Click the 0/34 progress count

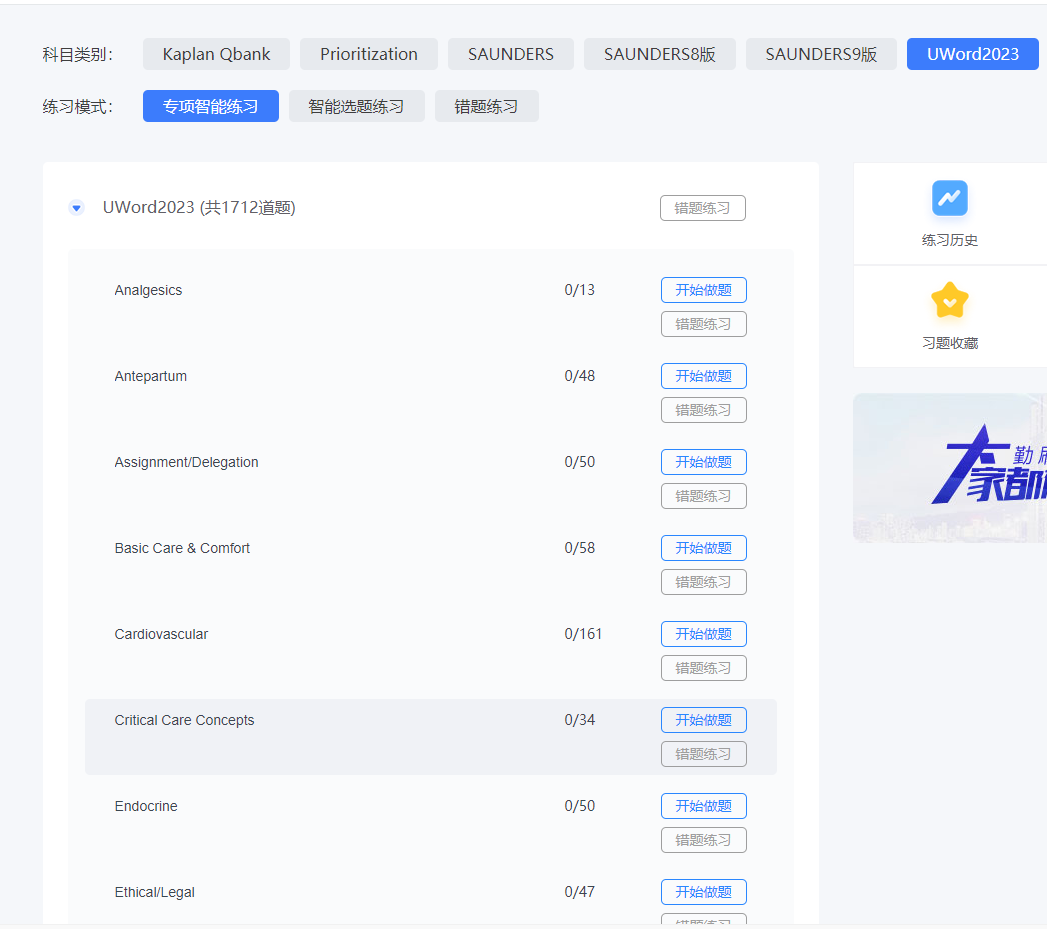[x=580, y=720]
